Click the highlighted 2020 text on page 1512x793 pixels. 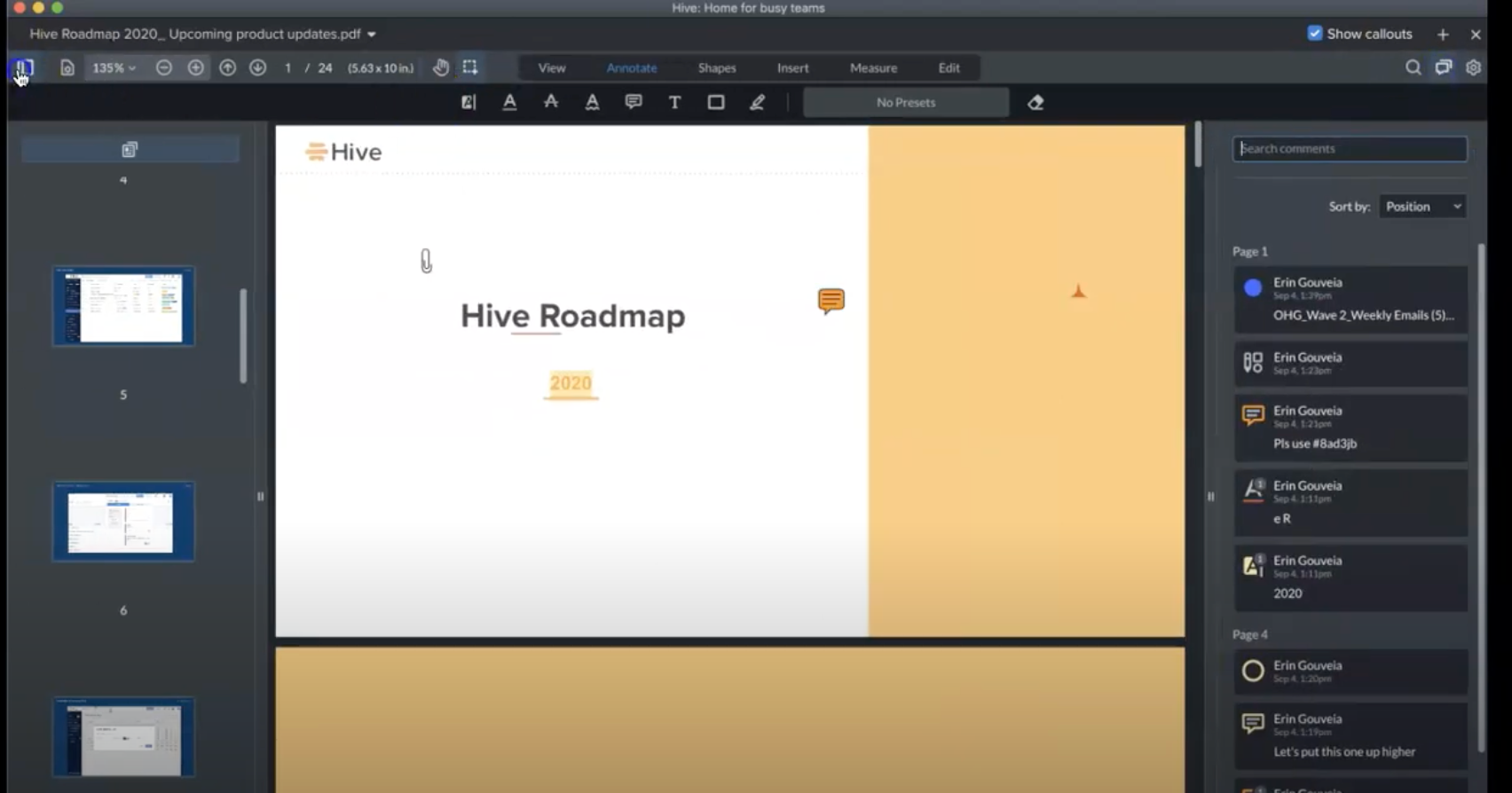click(571, 383)
